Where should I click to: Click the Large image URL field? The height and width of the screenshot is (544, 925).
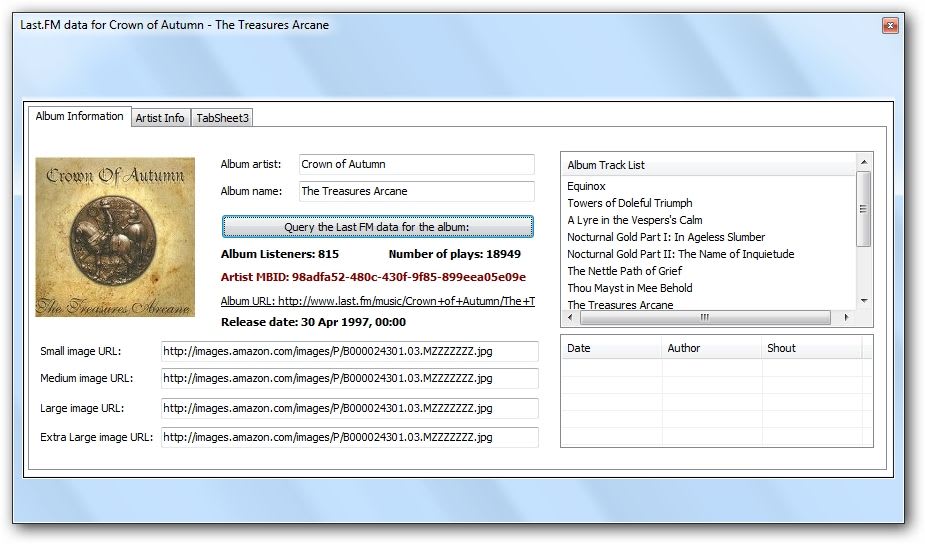coord(349,409)
